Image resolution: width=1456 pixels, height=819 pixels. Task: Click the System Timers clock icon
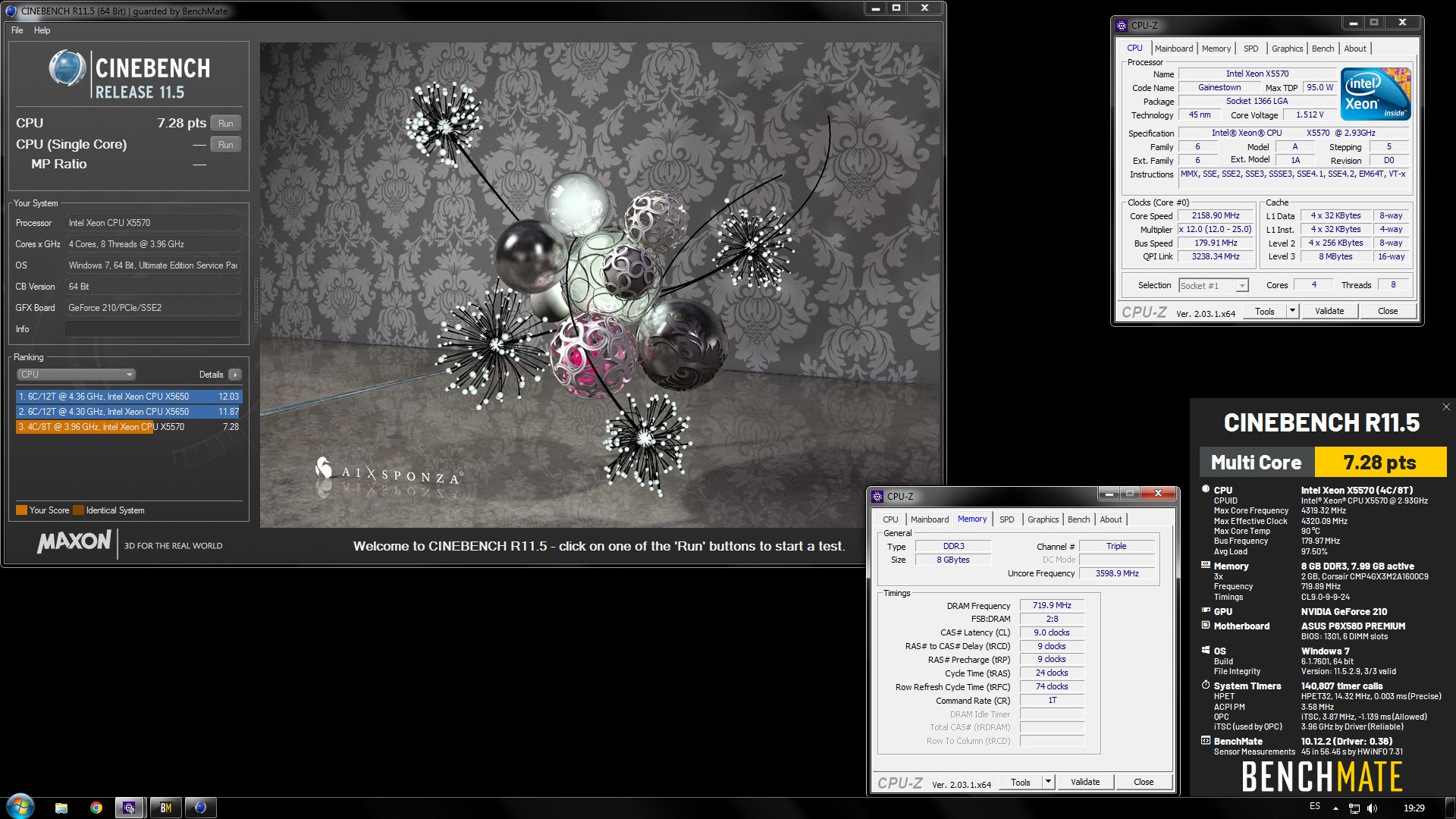[x=1206, y=685]
